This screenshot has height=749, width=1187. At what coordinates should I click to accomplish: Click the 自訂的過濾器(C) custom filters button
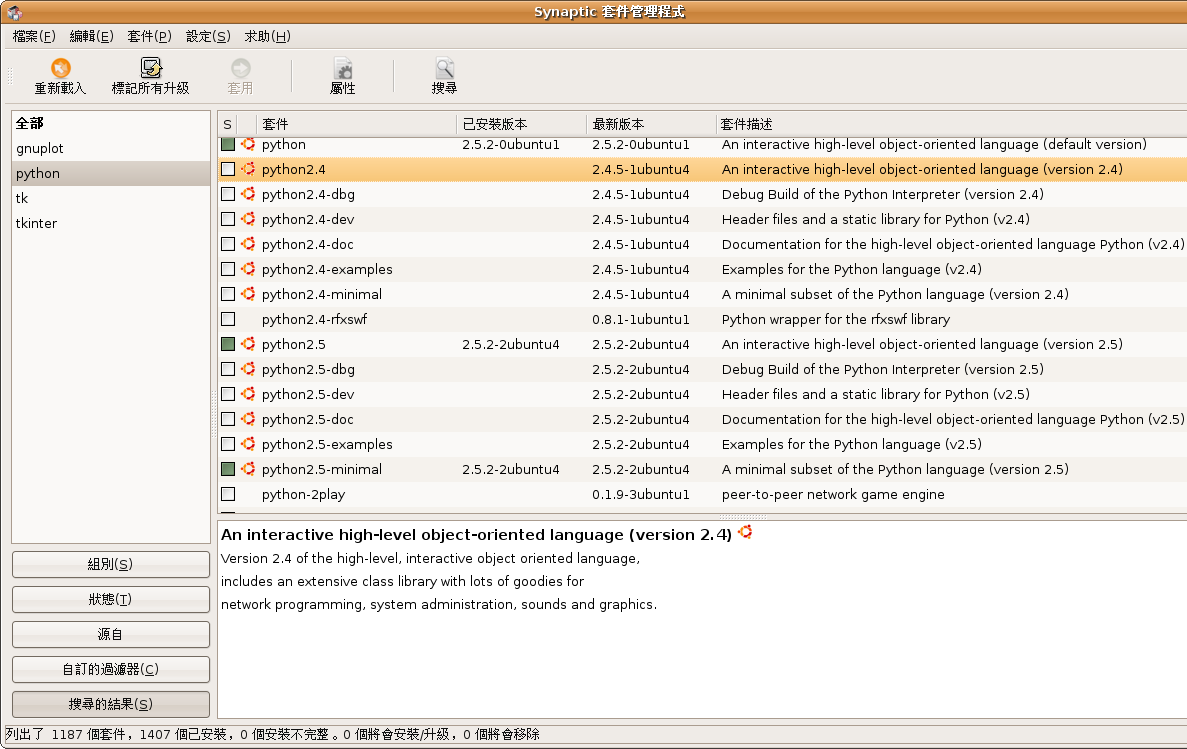(x=111, y=669)
